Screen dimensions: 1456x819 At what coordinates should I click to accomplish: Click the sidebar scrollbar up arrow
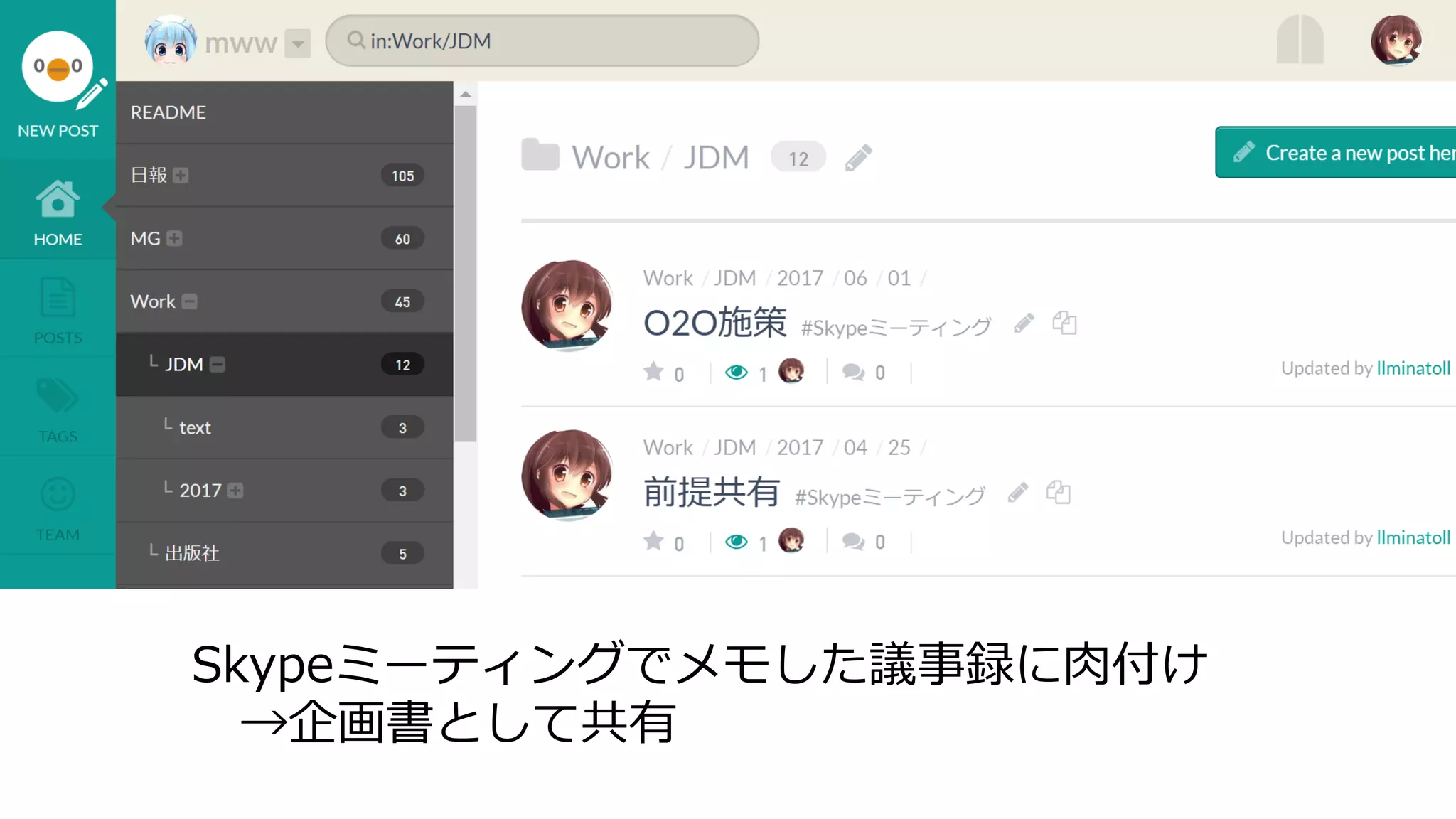pyautogui.click(x=466, y=94)
